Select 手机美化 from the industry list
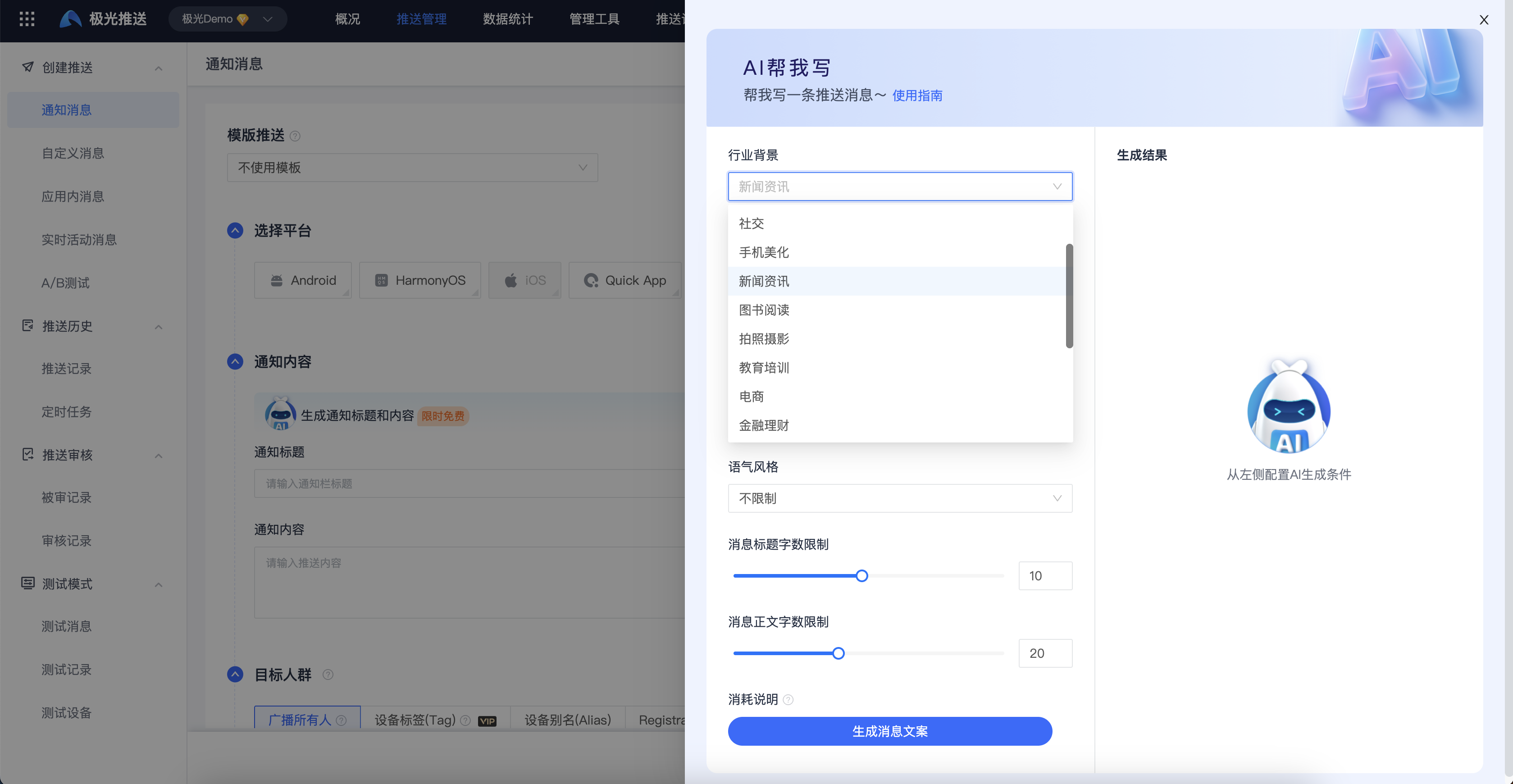 pos(897,252)
